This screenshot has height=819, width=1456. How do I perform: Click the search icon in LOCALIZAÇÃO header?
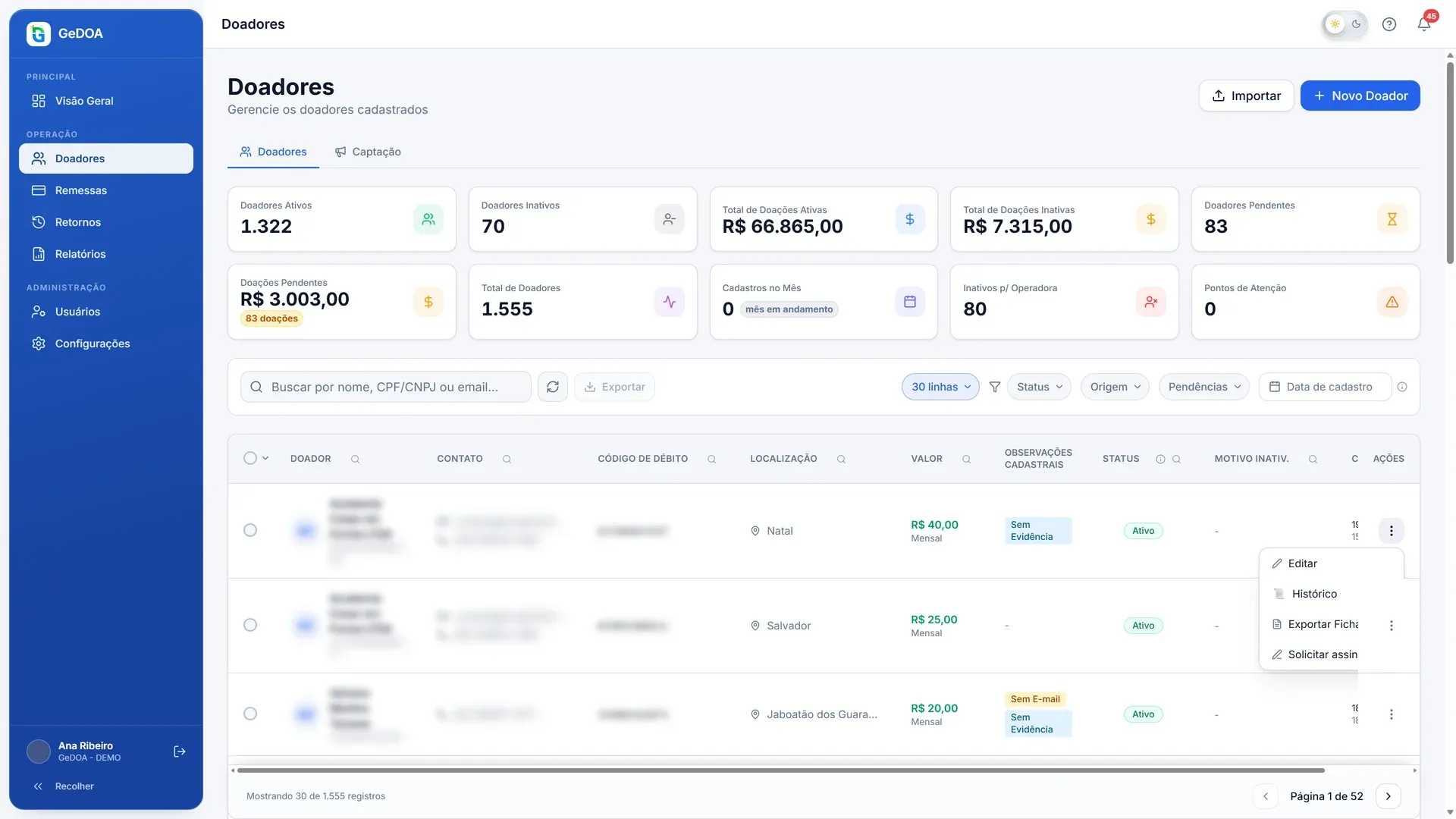841,459
